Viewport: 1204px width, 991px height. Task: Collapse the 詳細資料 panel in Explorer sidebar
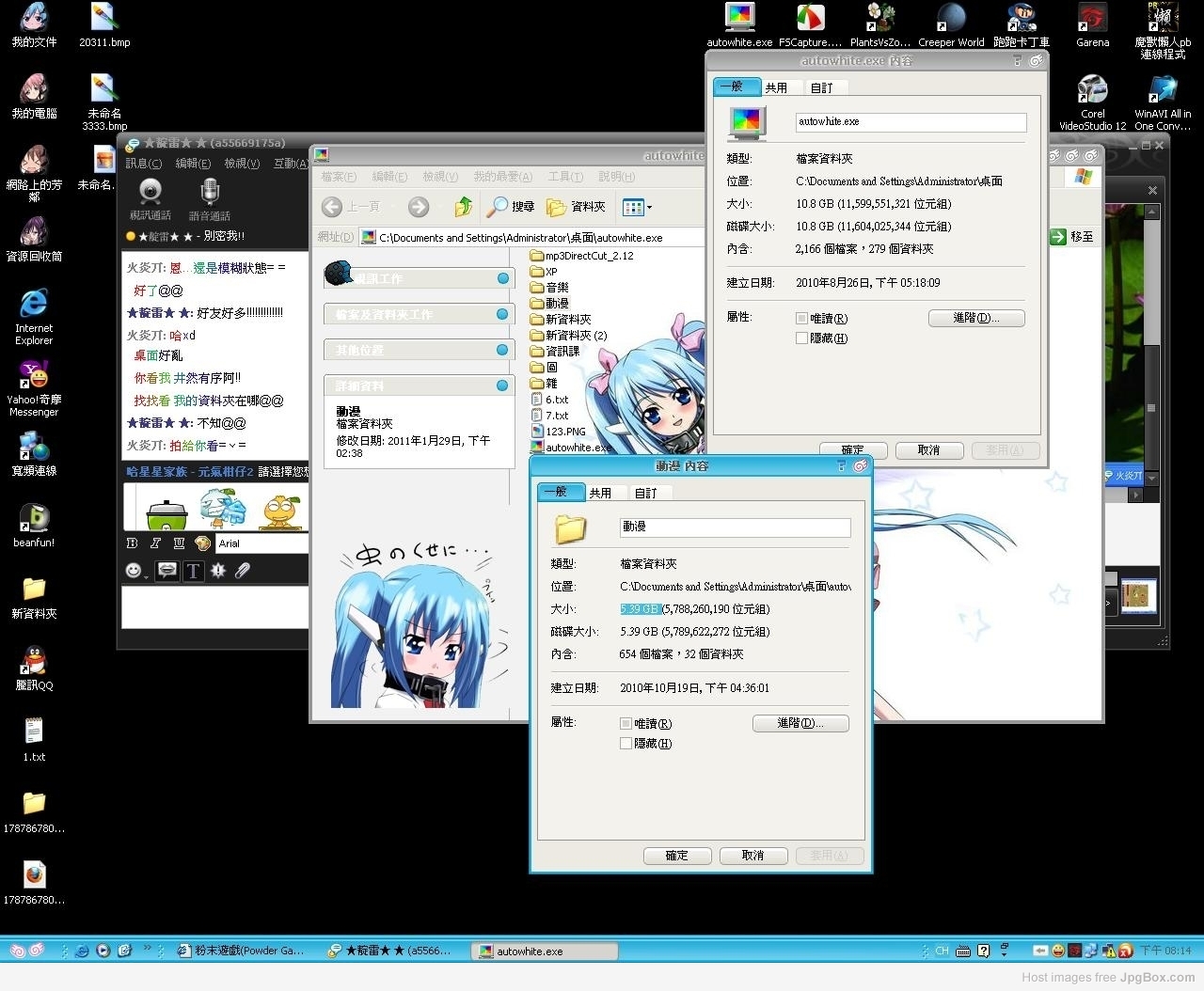502,385
